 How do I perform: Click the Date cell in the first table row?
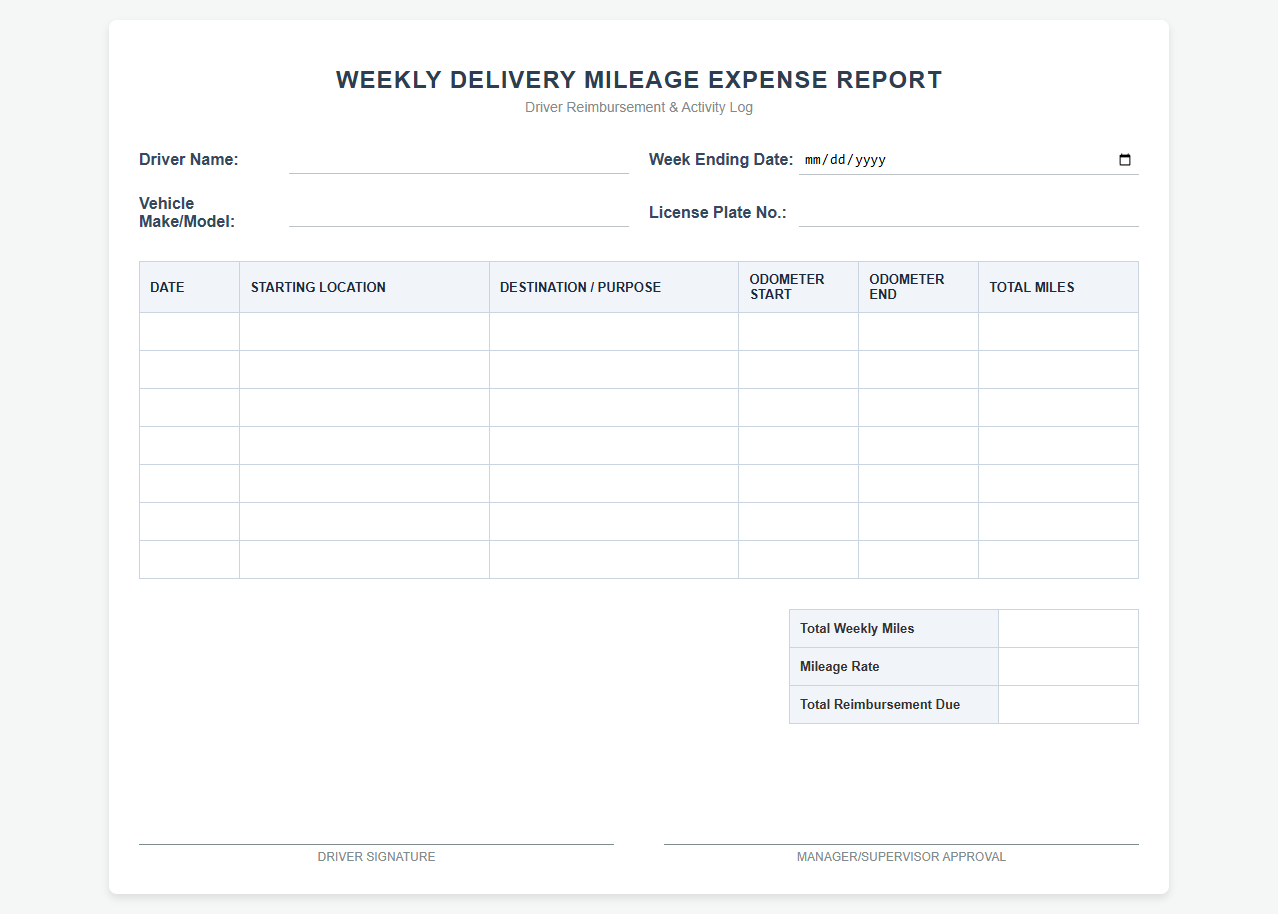point(190,332)
